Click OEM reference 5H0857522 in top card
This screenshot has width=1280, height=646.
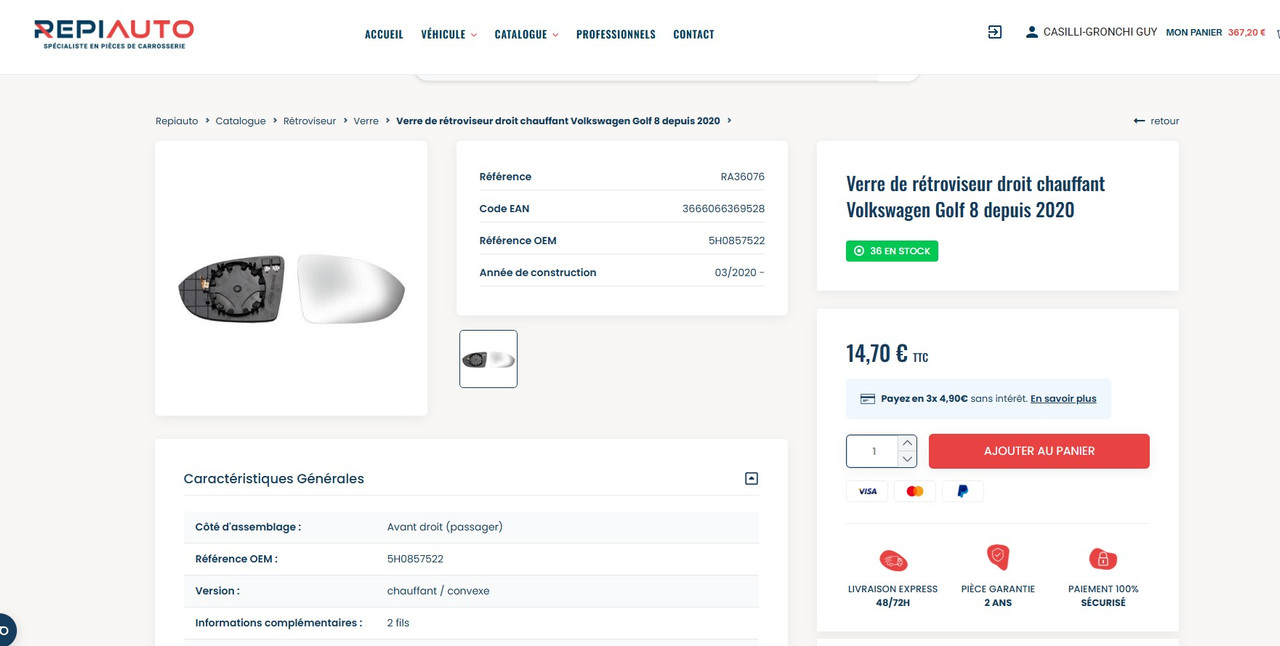(736, 241)
